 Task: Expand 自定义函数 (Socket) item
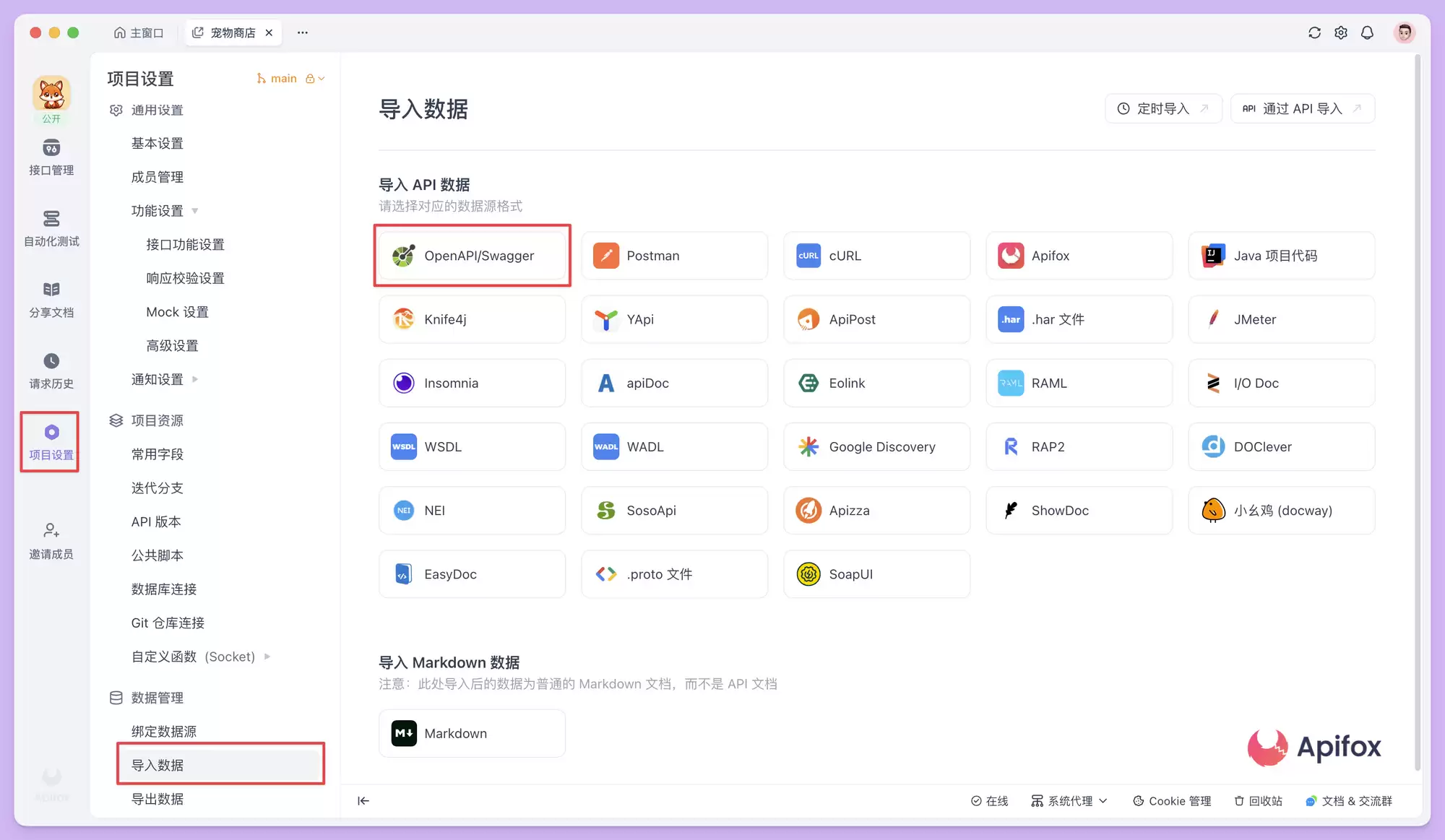coord(267,657)
